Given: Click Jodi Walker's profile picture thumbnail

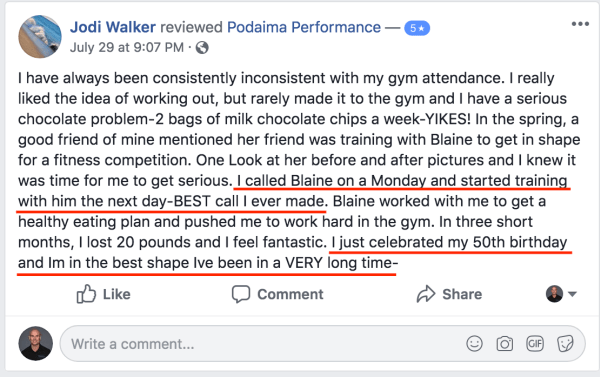Looking at the screenshot, I should click(x=40, y=37).
